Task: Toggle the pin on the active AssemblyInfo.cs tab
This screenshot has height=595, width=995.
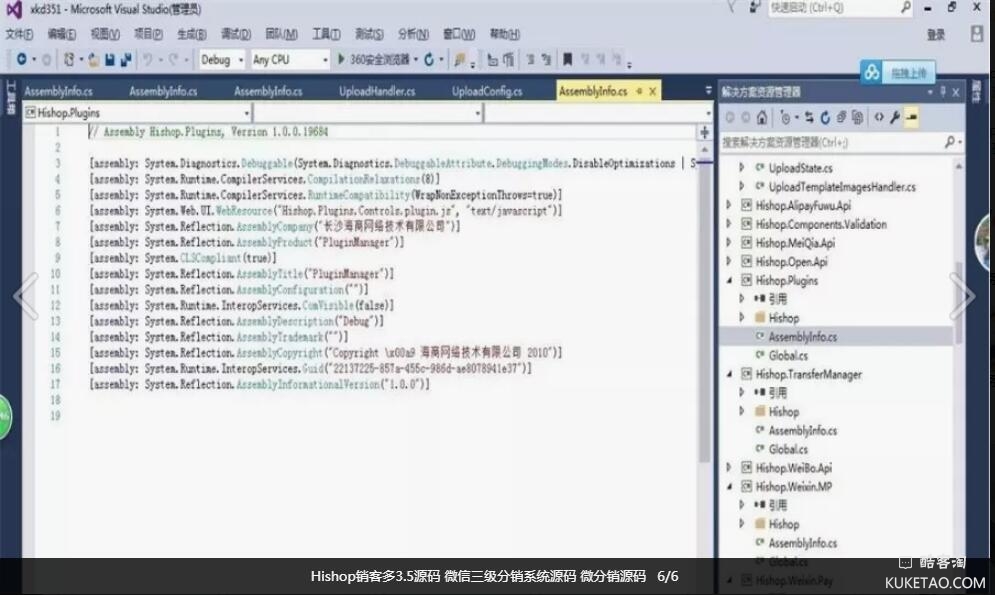Action: 639,91
